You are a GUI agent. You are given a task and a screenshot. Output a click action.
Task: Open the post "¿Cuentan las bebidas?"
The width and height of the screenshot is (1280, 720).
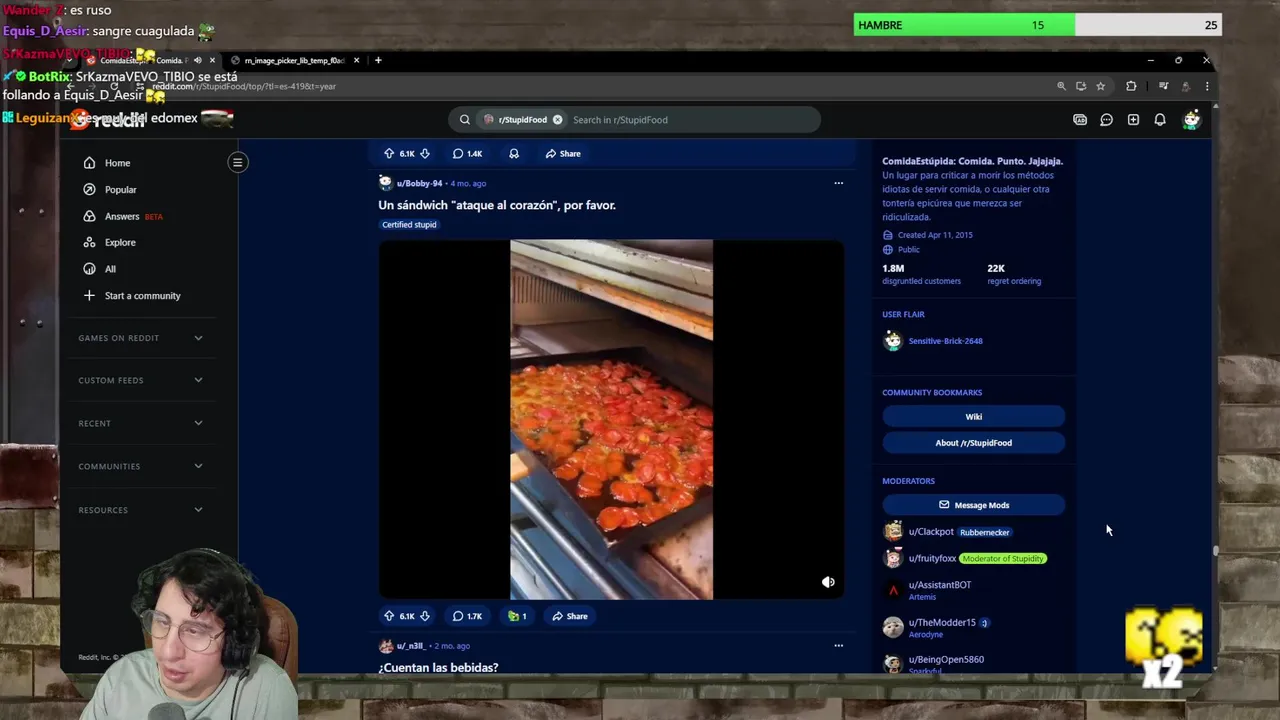[x=438, y=667]
